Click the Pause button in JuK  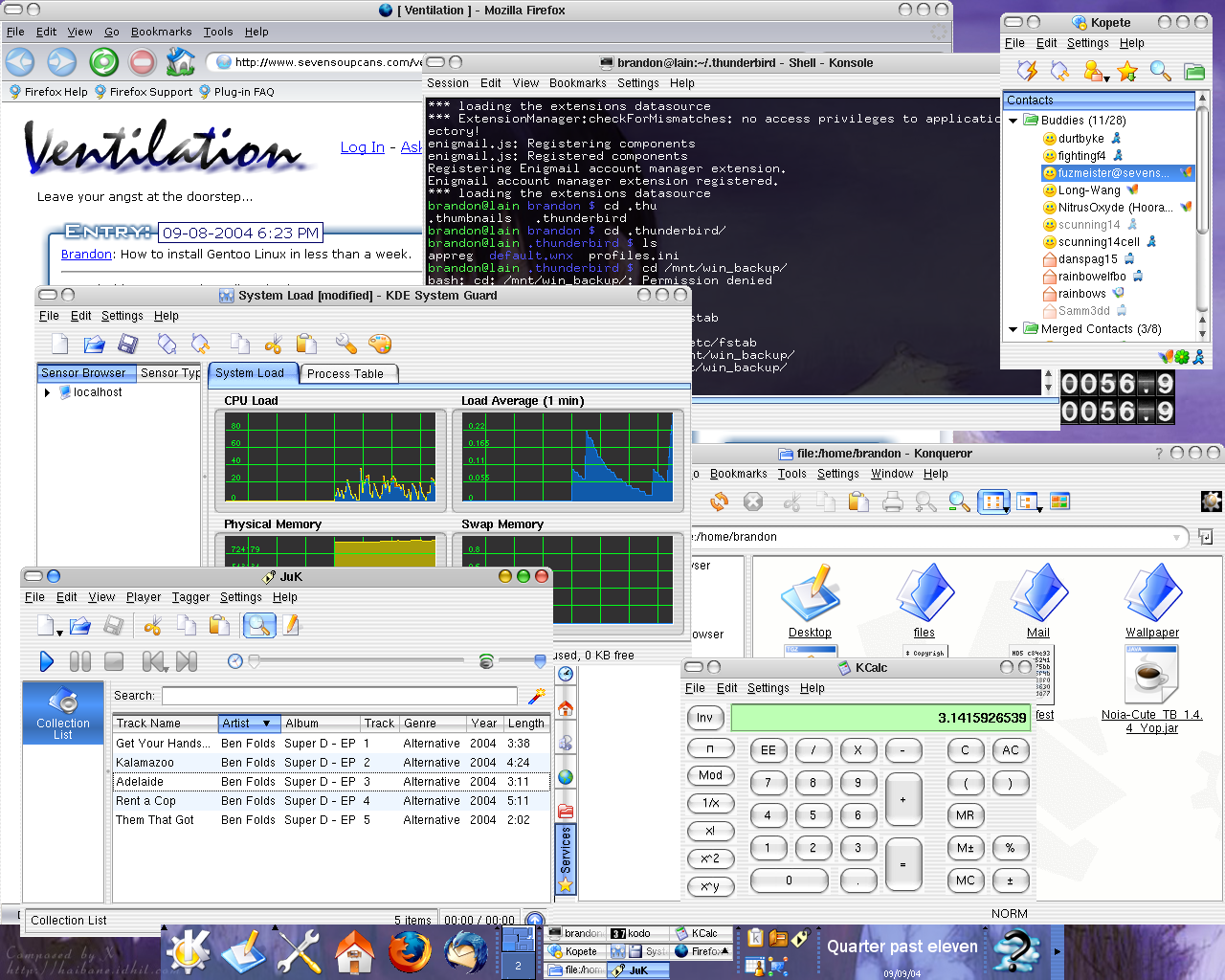click(80, 661)
